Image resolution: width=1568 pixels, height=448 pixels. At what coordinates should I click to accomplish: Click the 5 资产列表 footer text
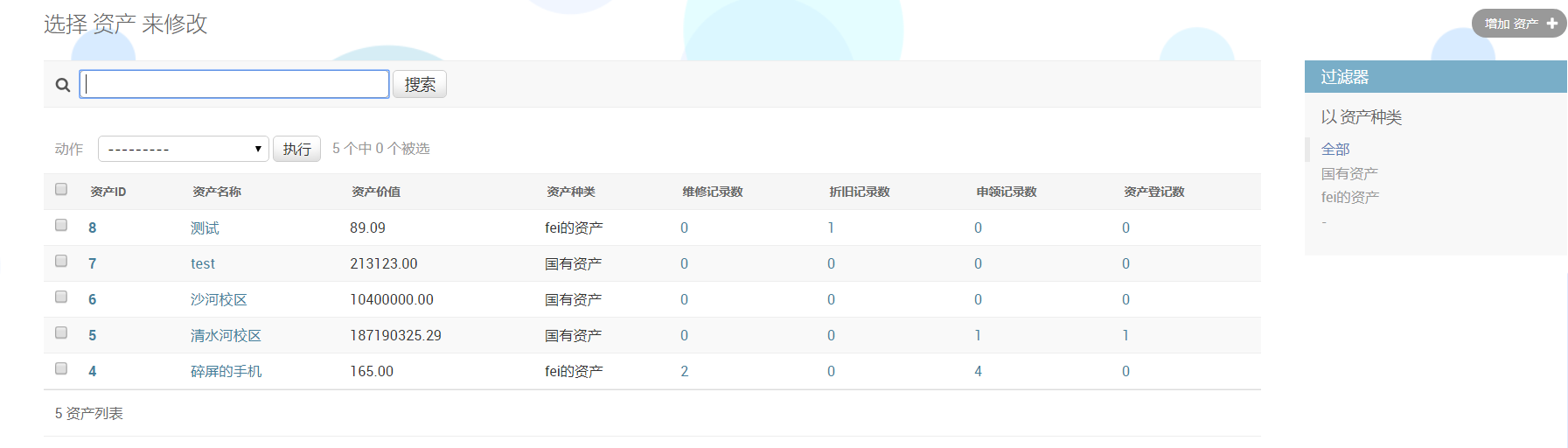coord(89,413)
